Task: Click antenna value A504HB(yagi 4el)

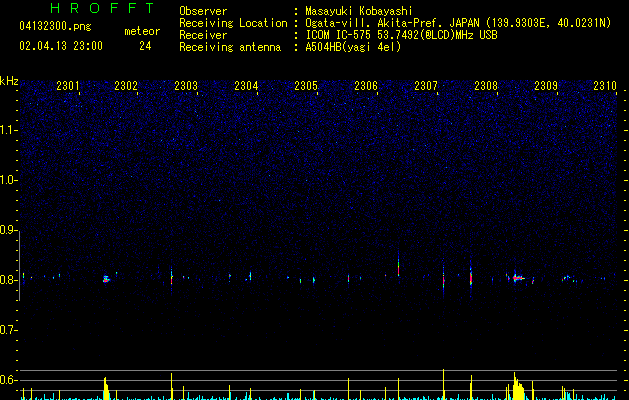Action: pos(353,47)
